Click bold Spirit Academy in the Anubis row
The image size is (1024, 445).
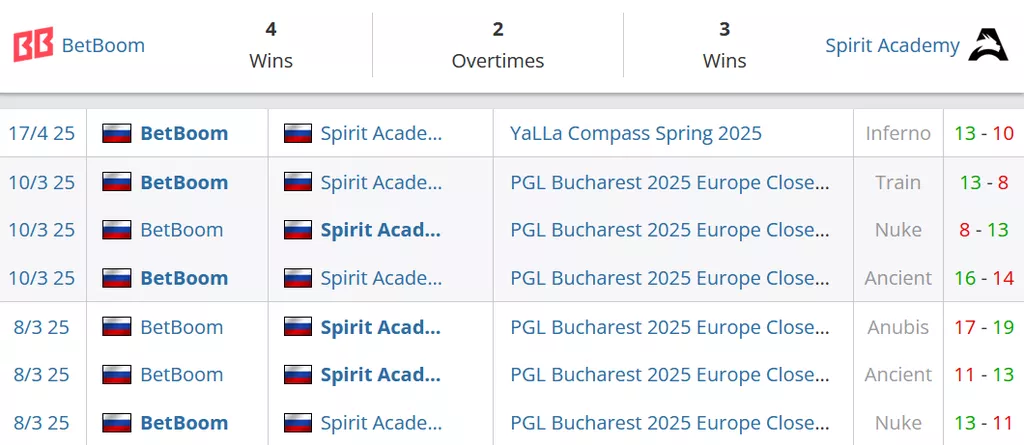coord(380,327)
